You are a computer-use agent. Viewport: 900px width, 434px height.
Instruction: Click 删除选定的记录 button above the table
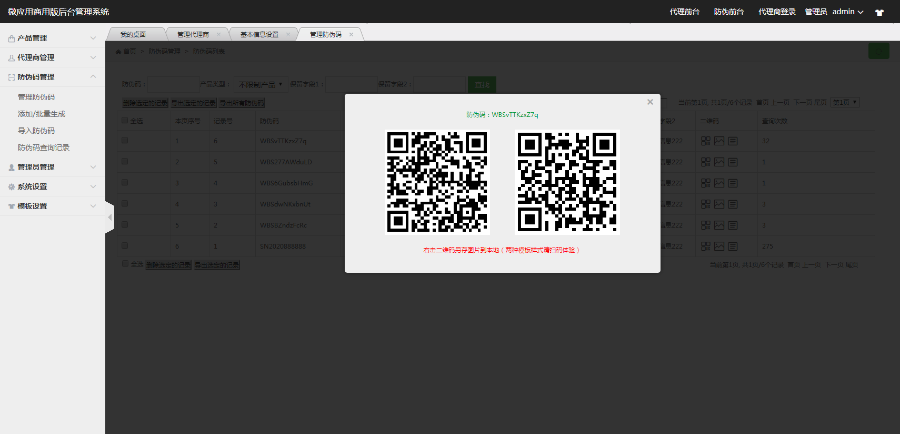click(145, 103)
